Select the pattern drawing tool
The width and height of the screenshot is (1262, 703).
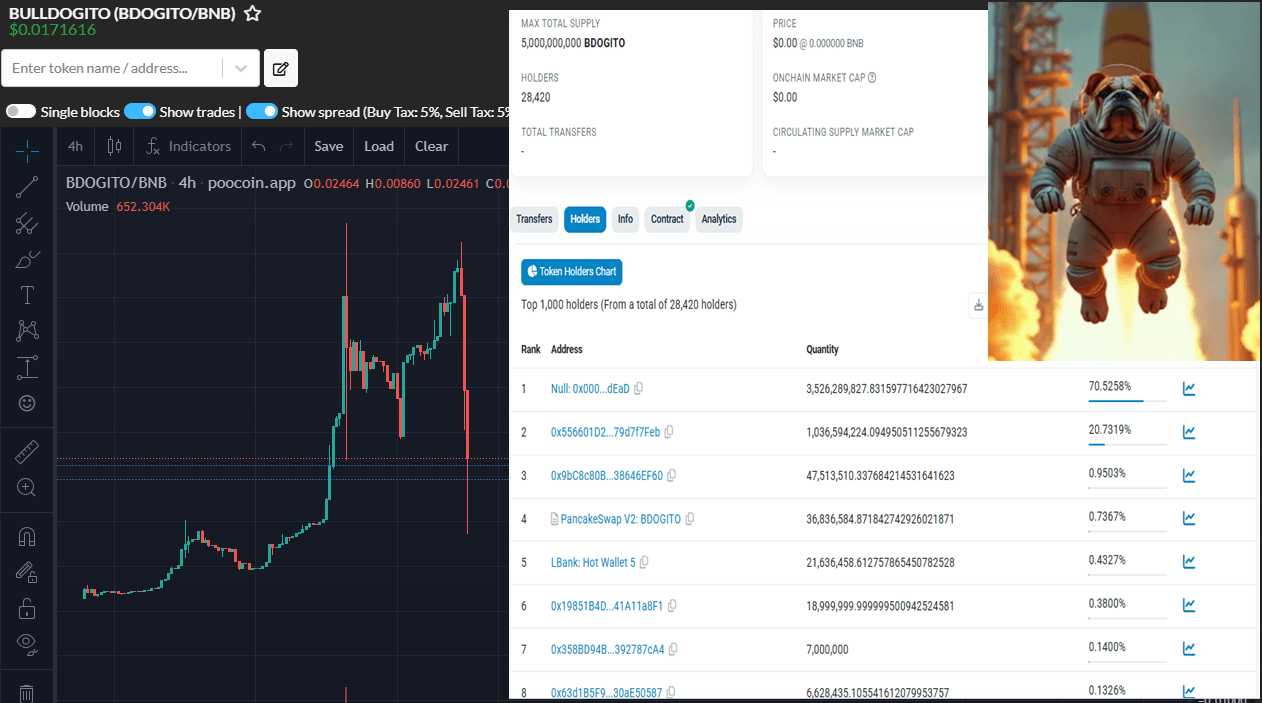click(27, 331)
